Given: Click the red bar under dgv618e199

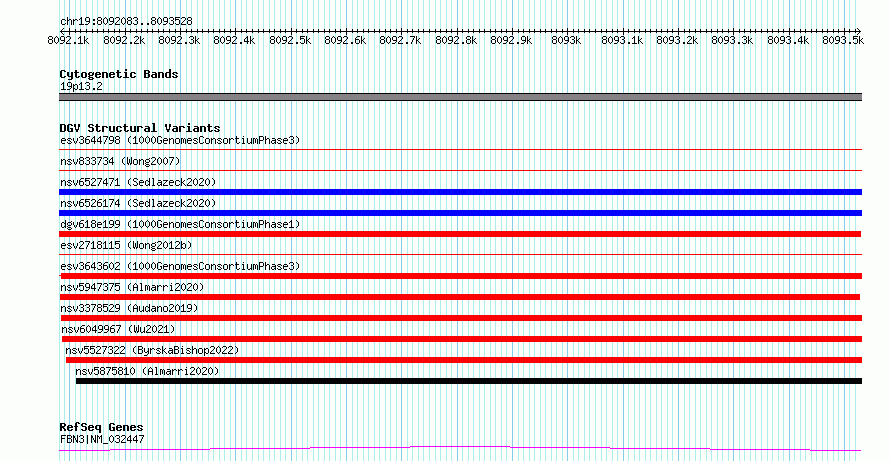Looking at the screenshot, I should tap(460, 234).
